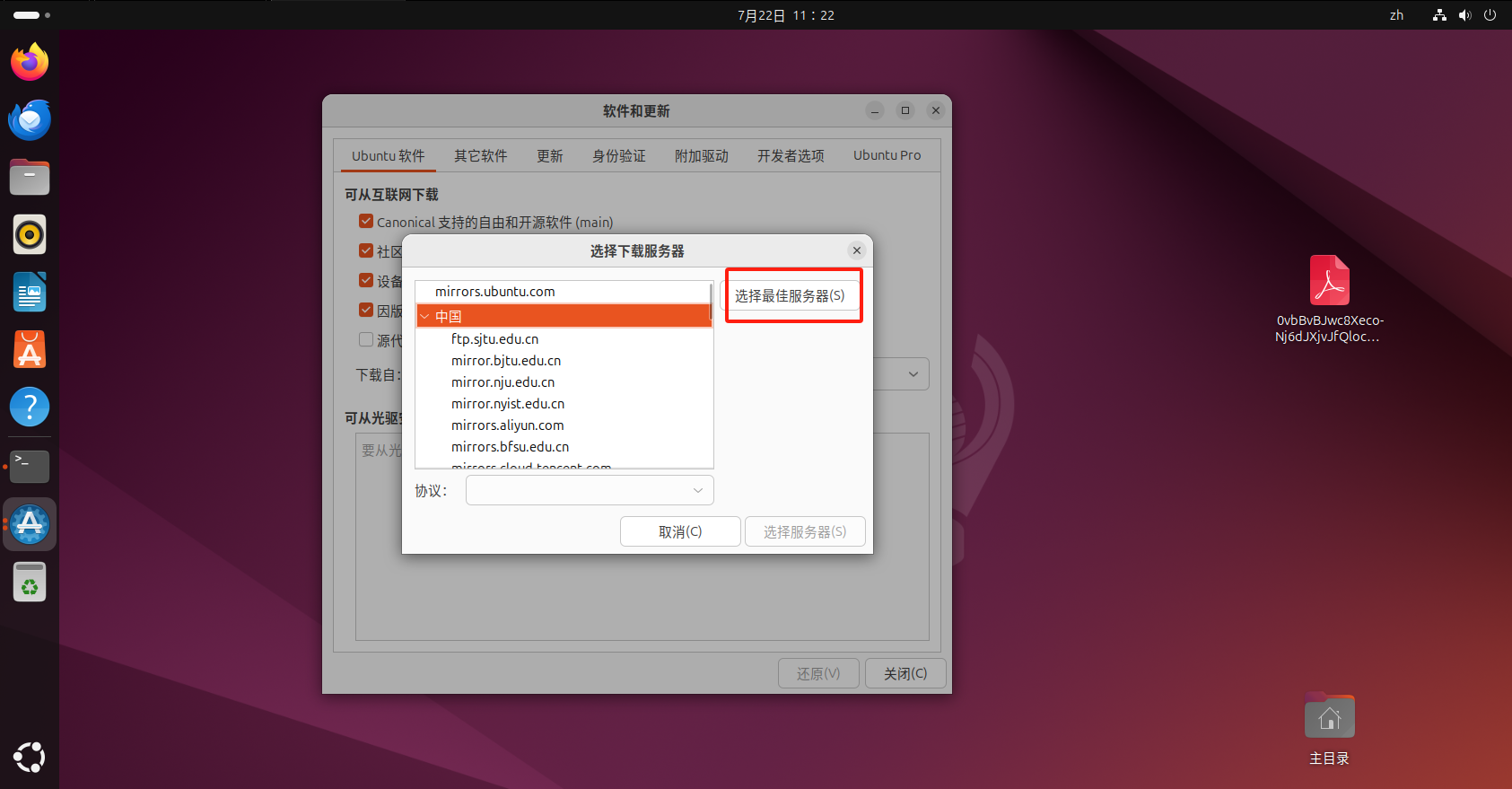The image size is (1512, 789).
Task: Open the clock showing 7月22日 11:22
Action: click(x=786, y=15)
